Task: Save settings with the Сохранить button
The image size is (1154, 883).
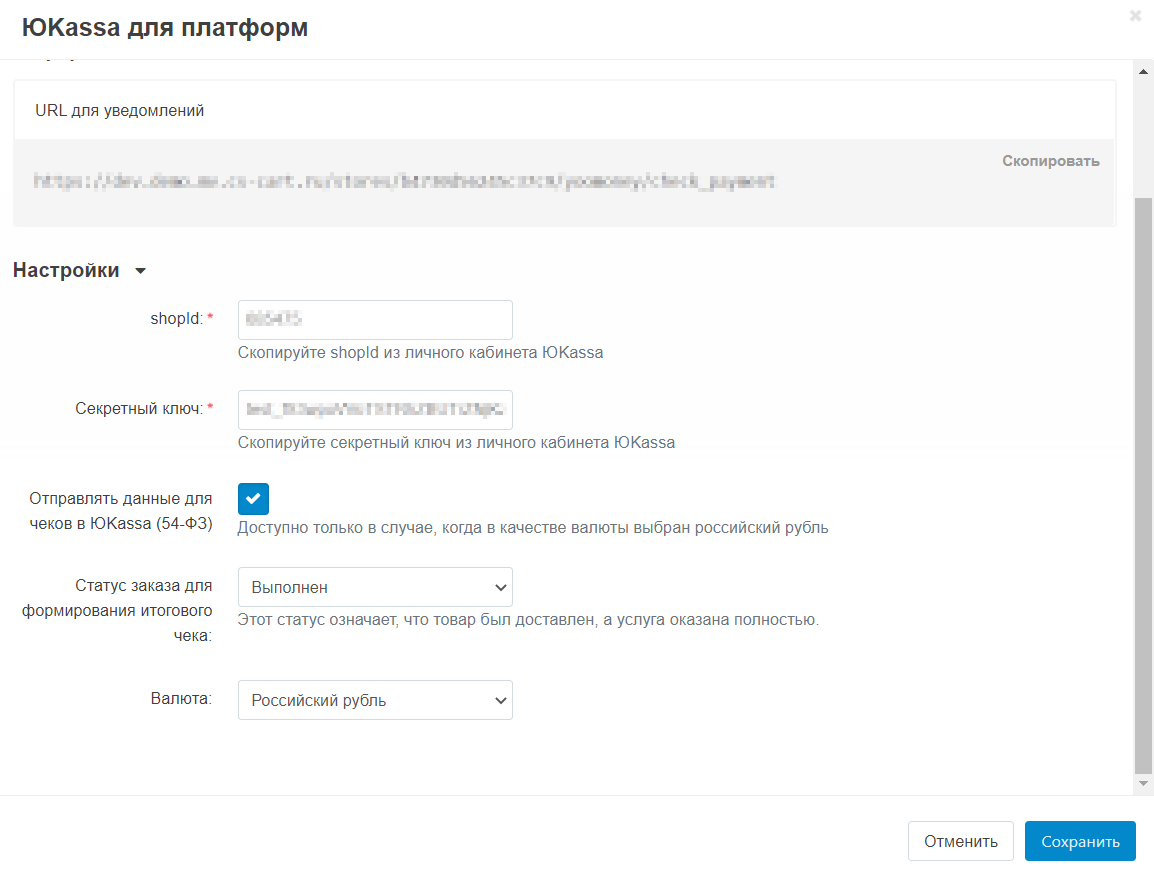Action: click(1080, 841)
